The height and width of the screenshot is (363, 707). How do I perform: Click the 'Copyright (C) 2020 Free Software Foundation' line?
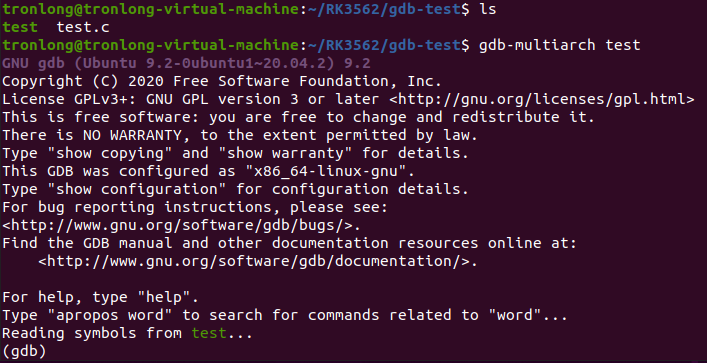click(x=222, y=81)
